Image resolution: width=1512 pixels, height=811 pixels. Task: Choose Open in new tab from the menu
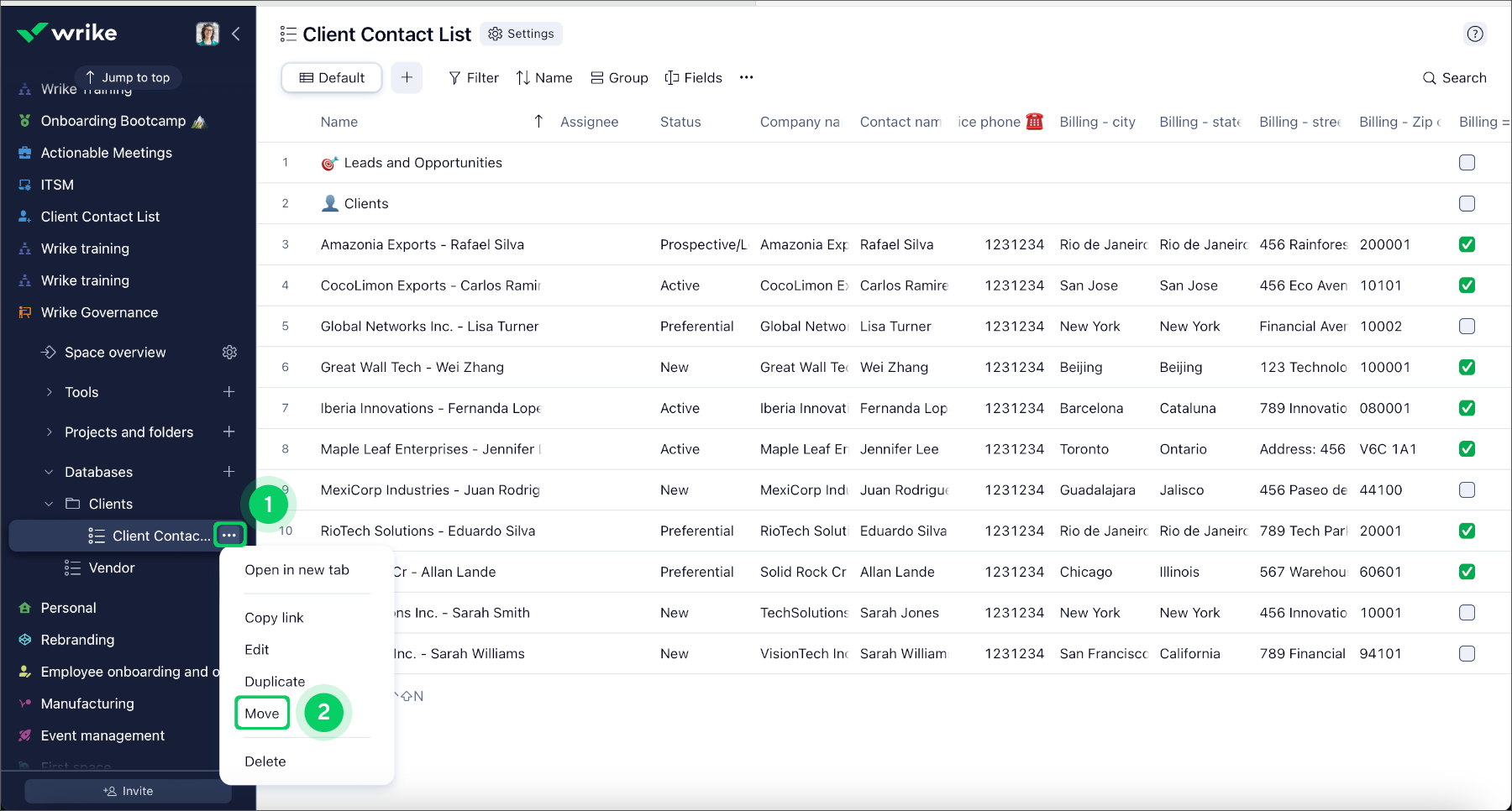click(x=297, y=569)
